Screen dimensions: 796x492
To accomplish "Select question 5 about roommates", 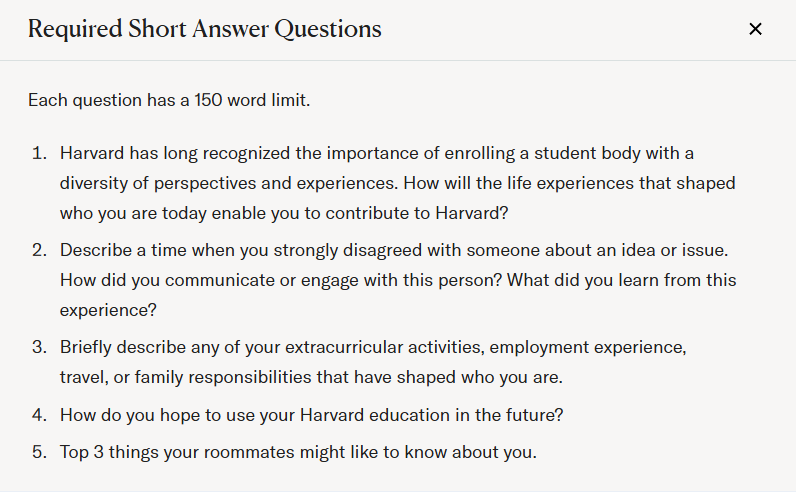I will point(298,452).
